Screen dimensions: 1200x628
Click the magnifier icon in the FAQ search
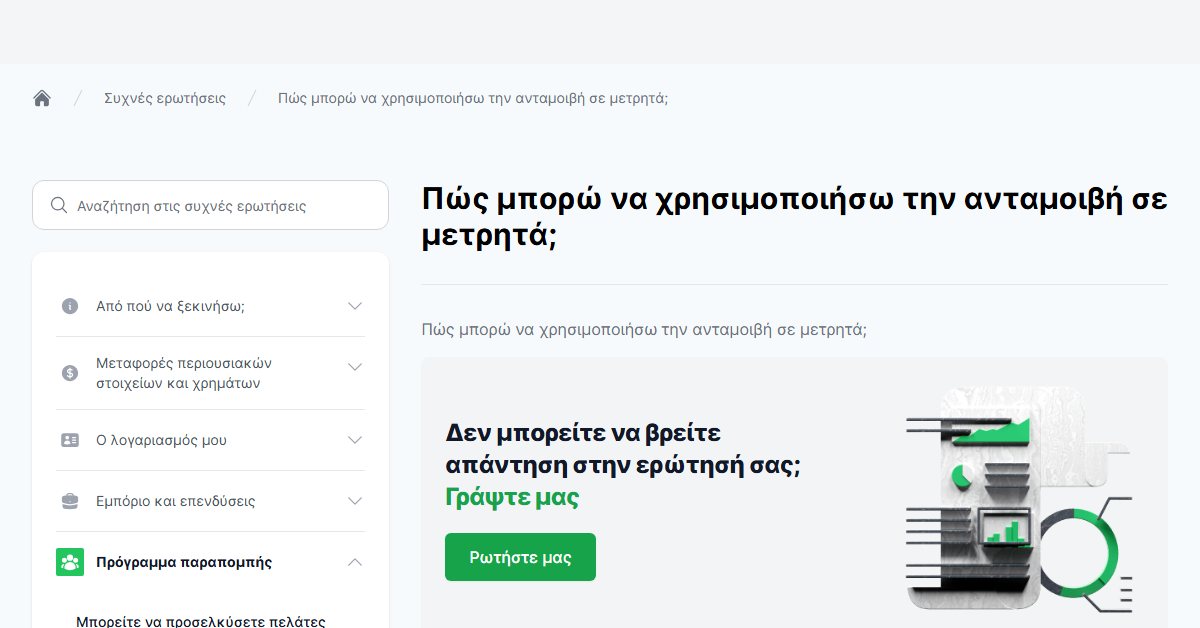(x=58, y=205)
